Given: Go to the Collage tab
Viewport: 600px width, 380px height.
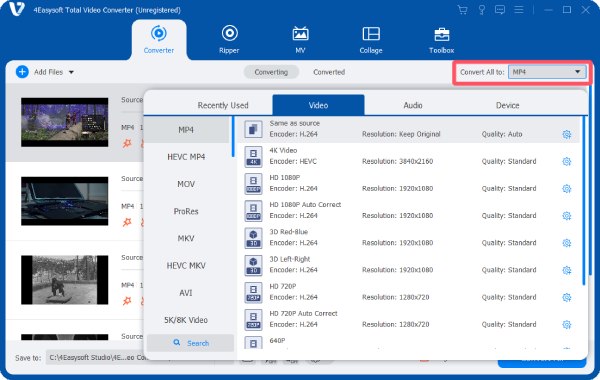Looking at the screenshot, I should [371, 39].
